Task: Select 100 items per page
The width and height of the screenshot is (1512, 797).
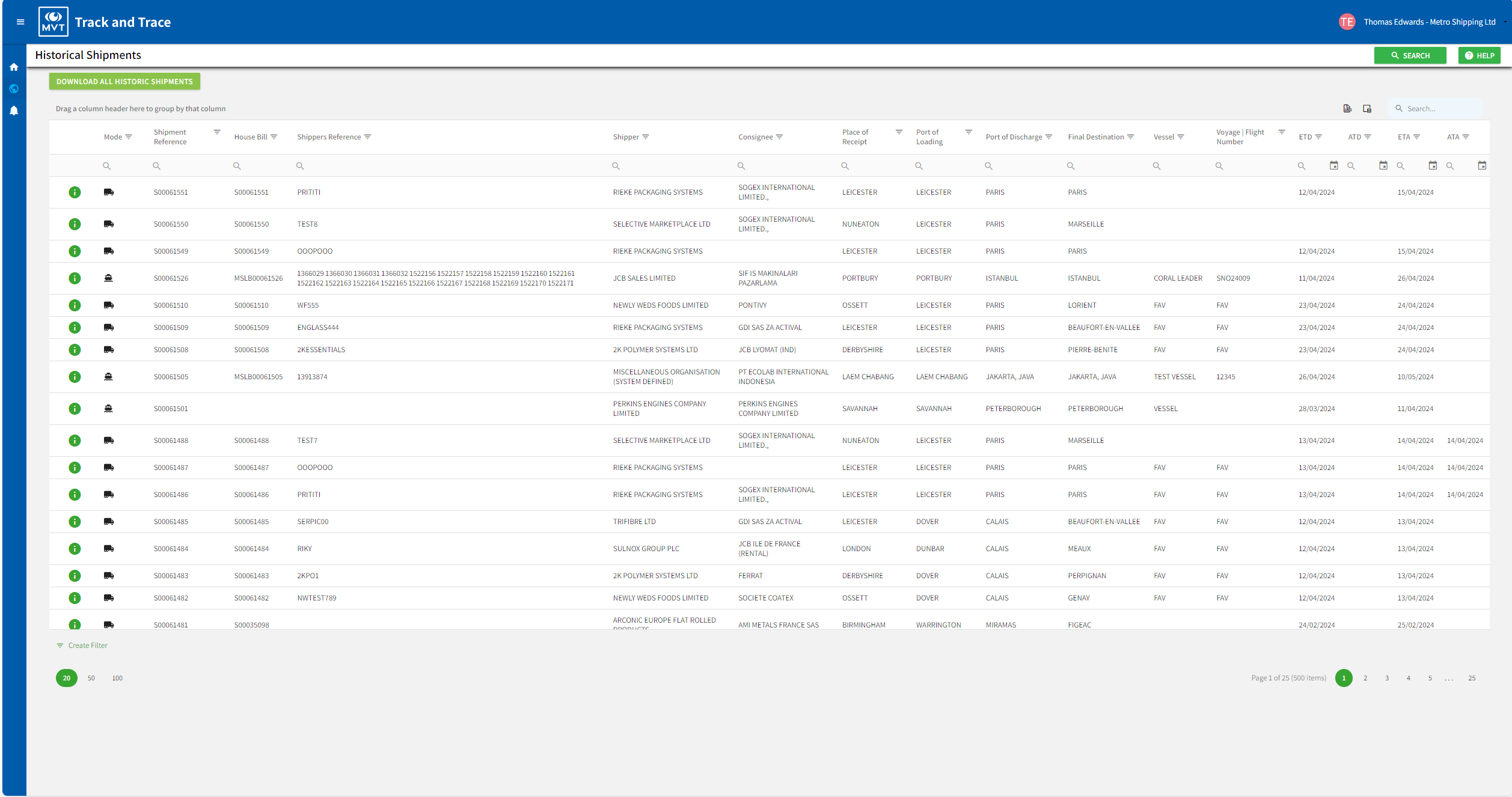Action: point(117,678)
